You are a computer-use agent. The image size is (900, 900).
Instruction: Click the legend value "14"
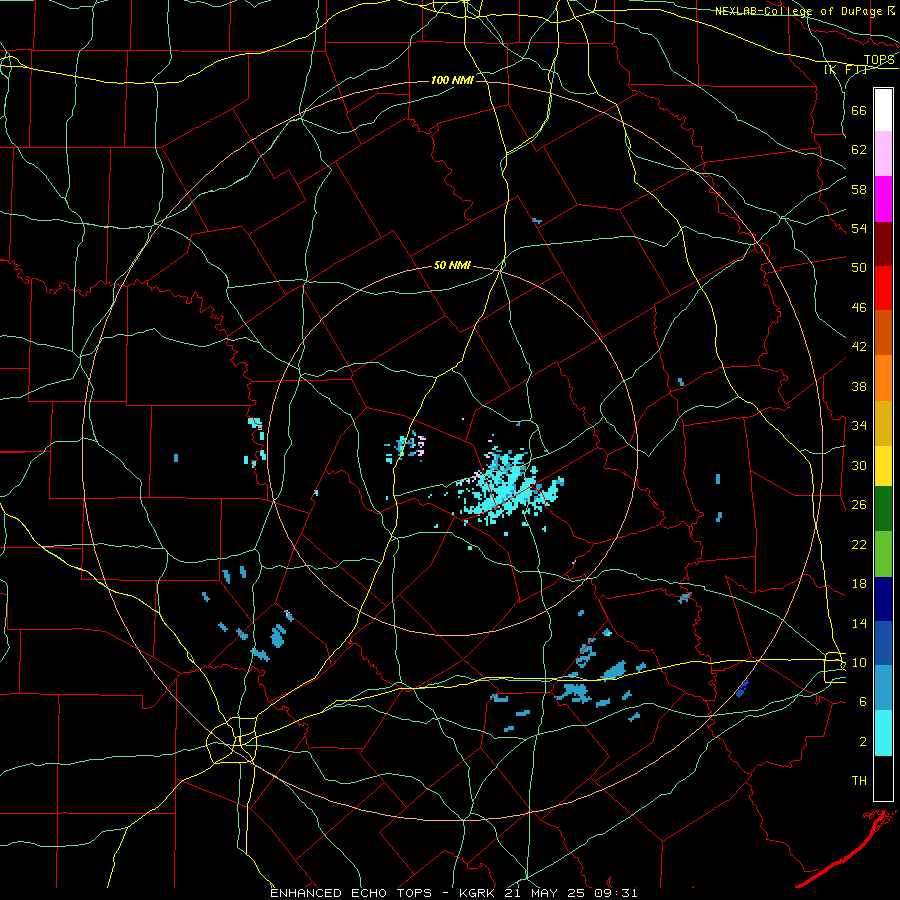859,623
